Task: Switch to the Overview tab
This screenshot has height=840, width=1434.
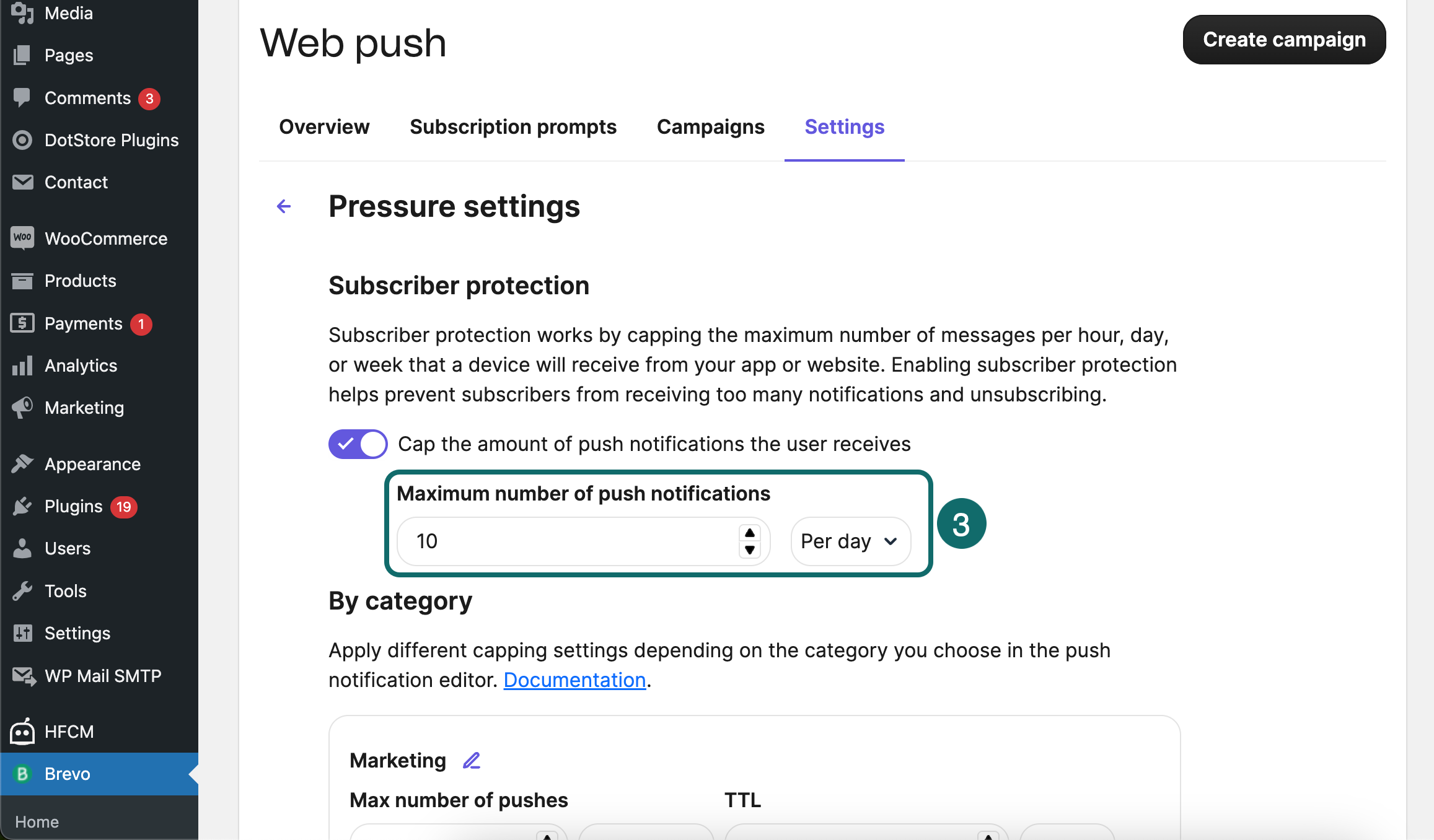Action: 324,127
